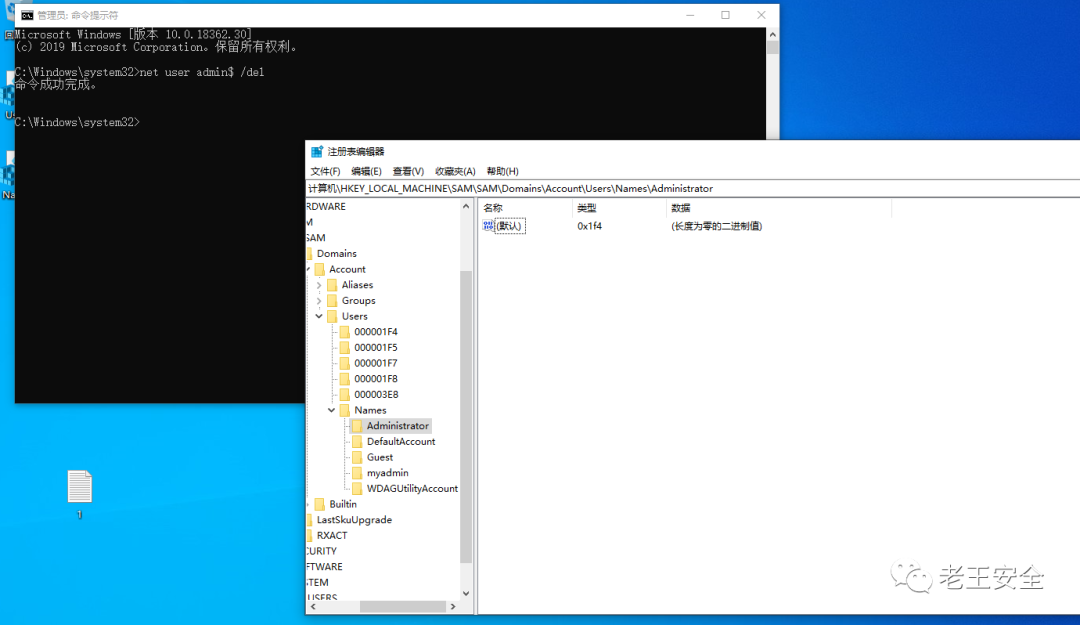Click the Command Prompt title bar icon
The height and width of the screenshot is (625, 1080).
pos(27,15)
